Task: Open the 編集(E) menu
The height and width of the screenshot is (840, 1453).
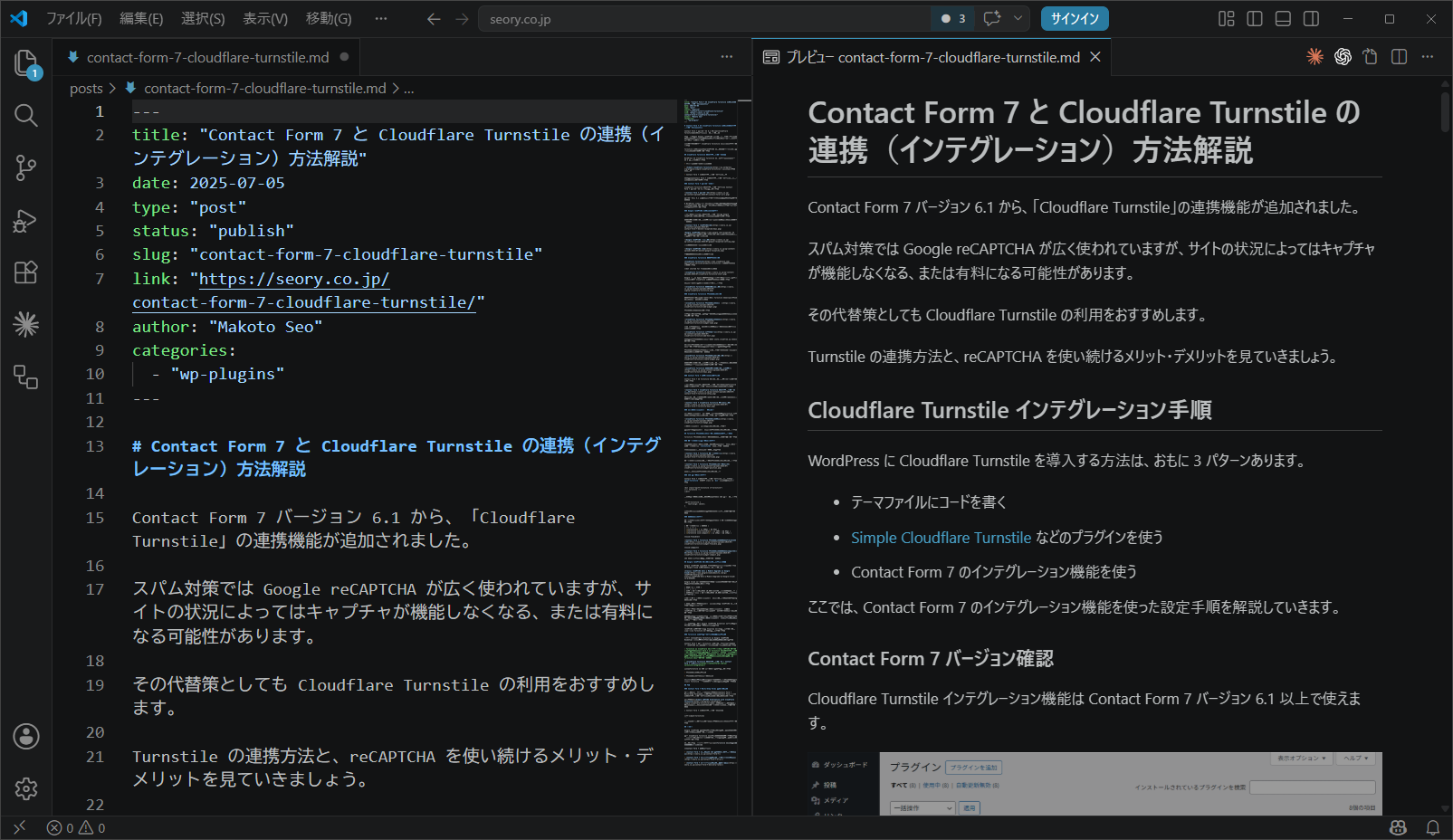Action: pyautogui.click(x=141, y=18)
